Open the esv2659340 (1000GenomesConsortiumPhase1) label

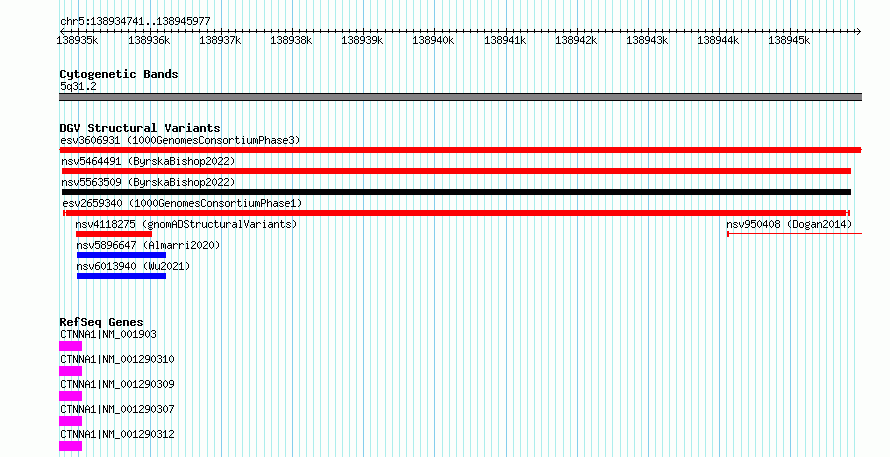pos(182,203)
